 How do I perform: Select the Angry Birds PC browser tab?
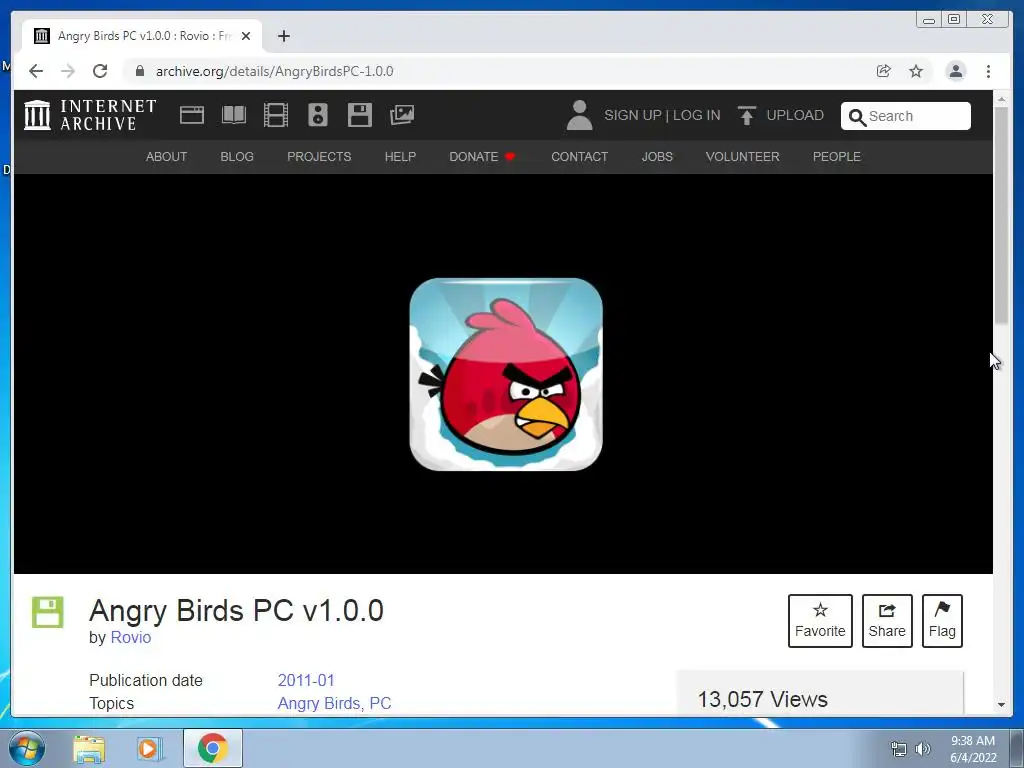pos(142,36)
